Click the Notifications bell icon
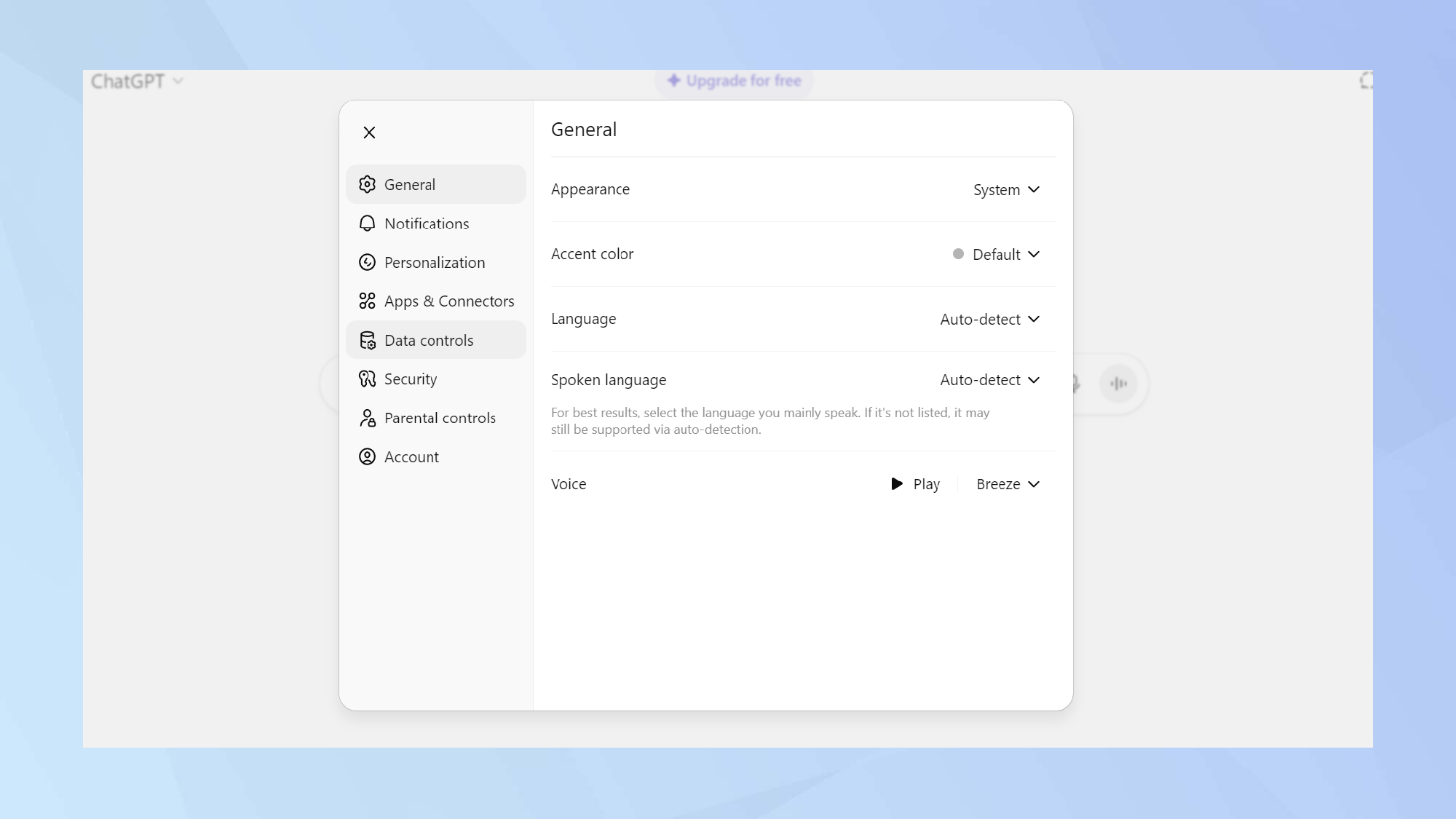 pos(367,223)
